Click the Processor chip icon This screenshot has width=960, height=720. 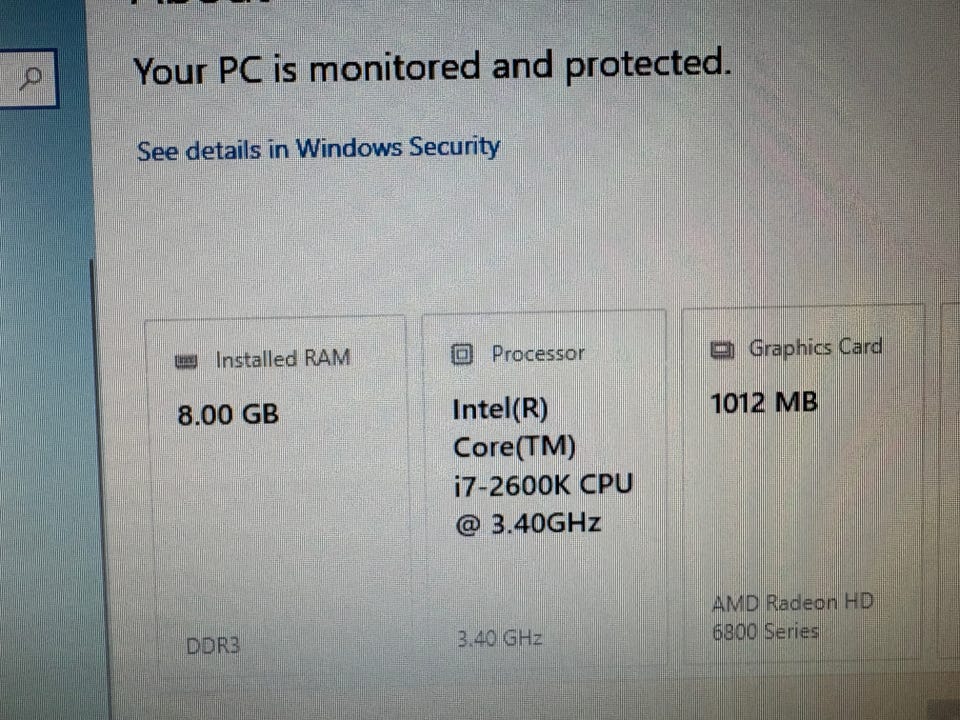pos(461,354)
